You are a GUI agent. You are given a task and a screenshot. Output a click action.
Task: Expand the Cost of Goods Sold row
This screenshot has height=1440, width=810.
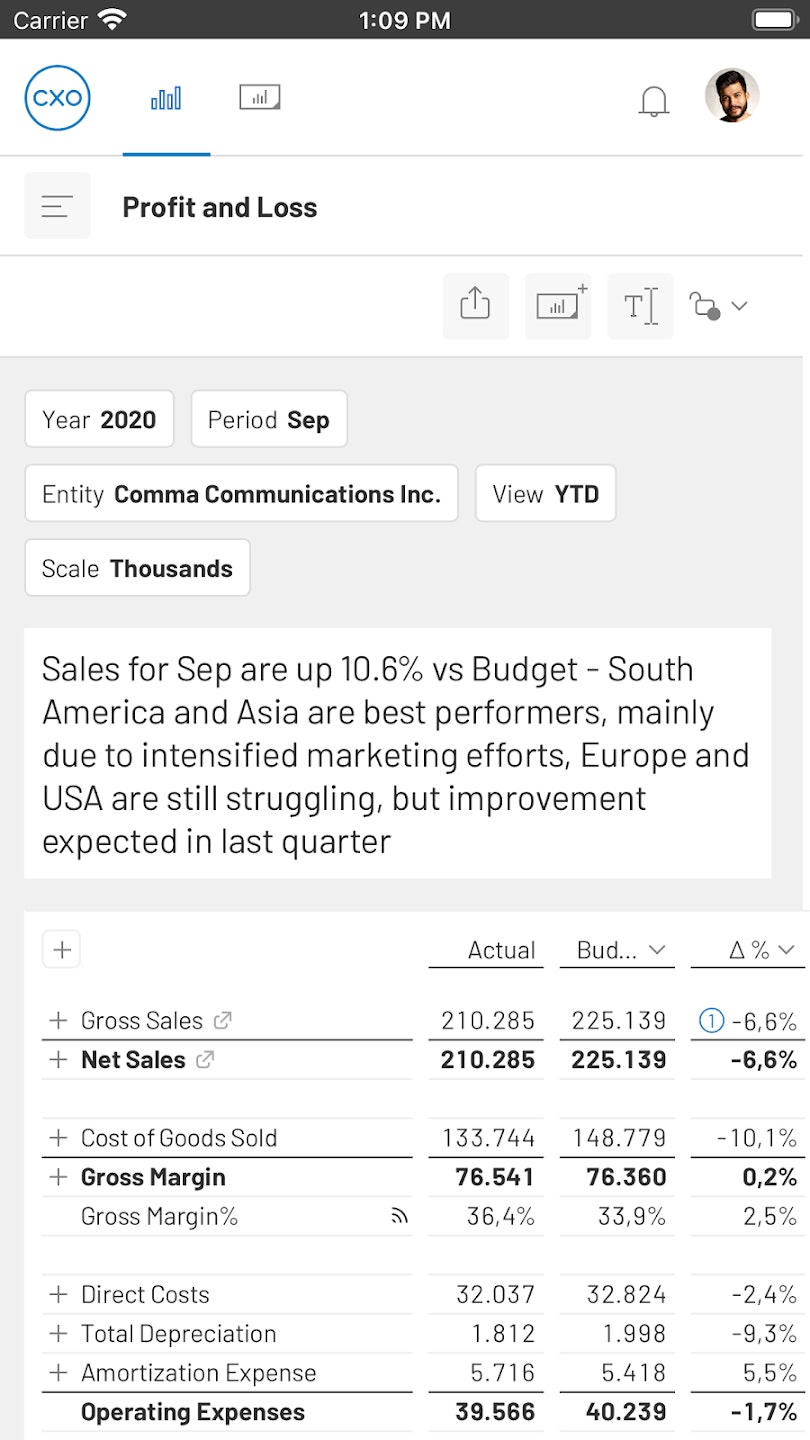point(58,1138)
